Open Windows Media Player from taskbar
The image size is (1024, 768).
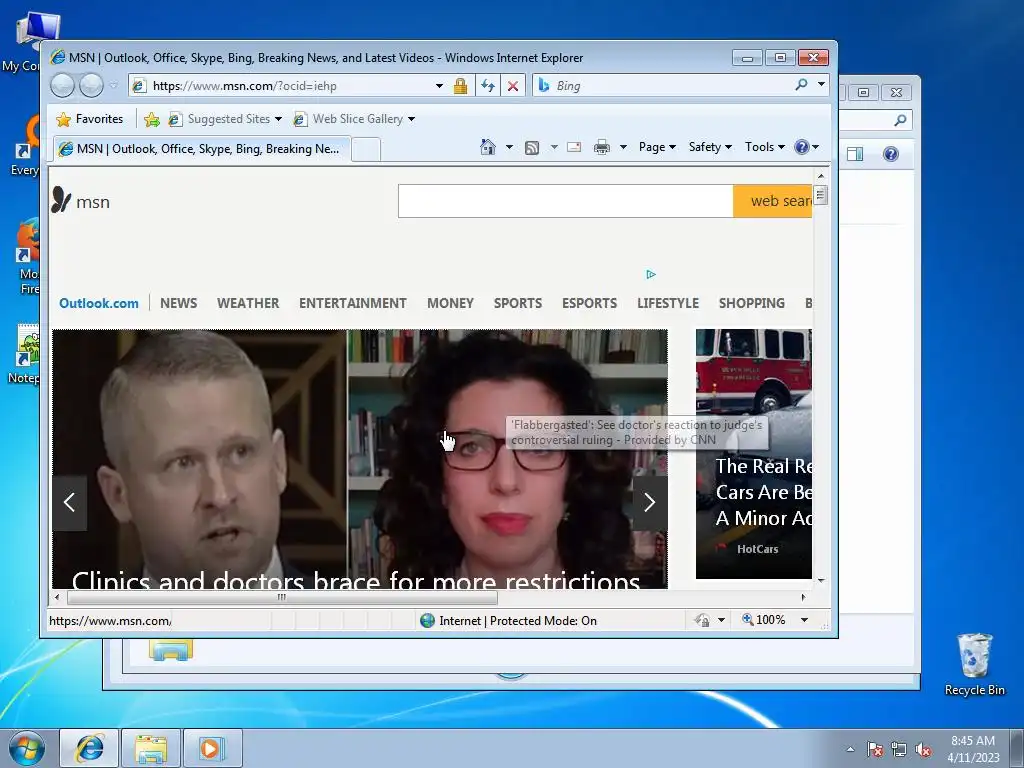(x=212, y=748)
